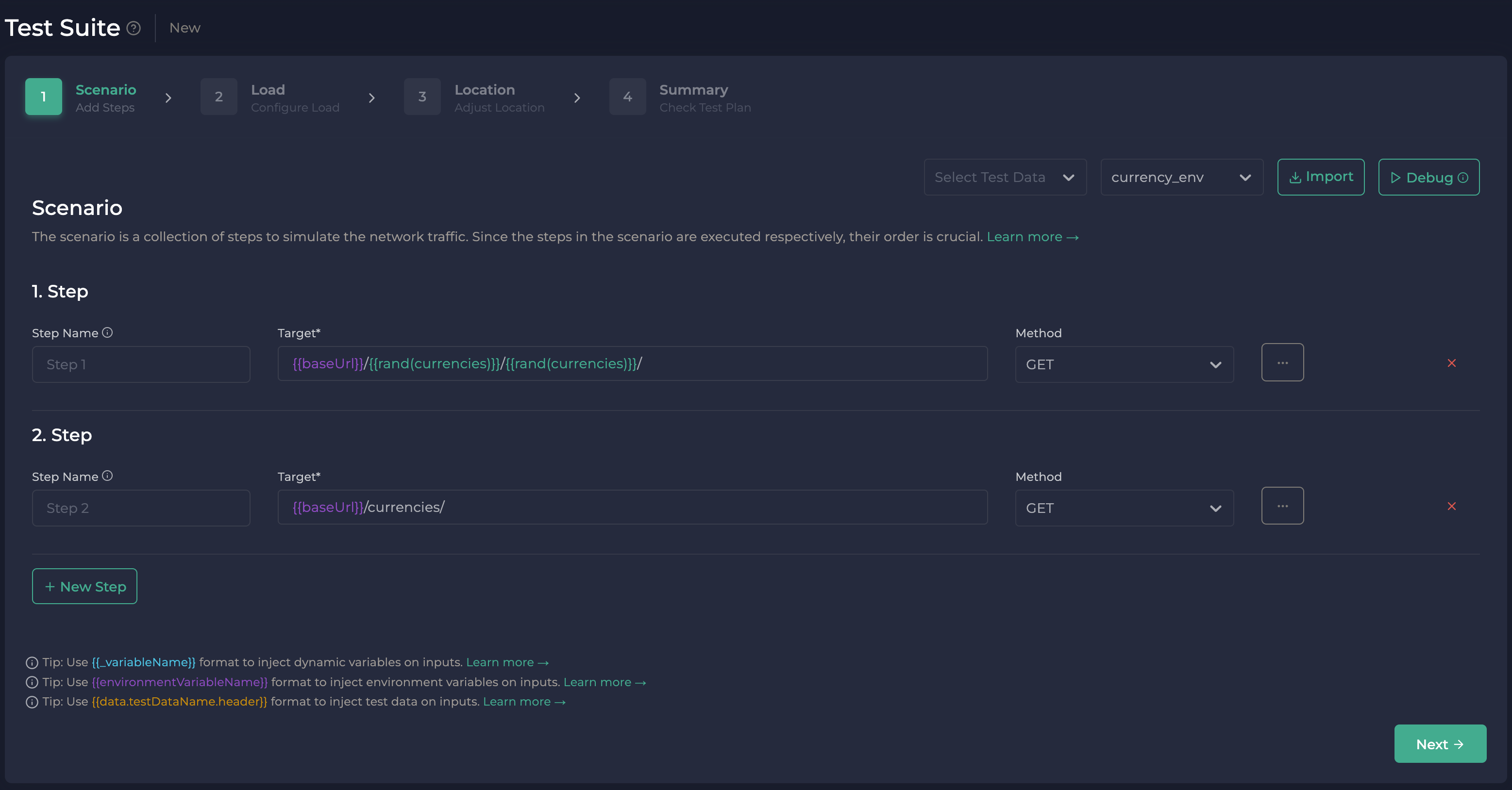Click the Step Name info icon in Step 1

[108, 332]
